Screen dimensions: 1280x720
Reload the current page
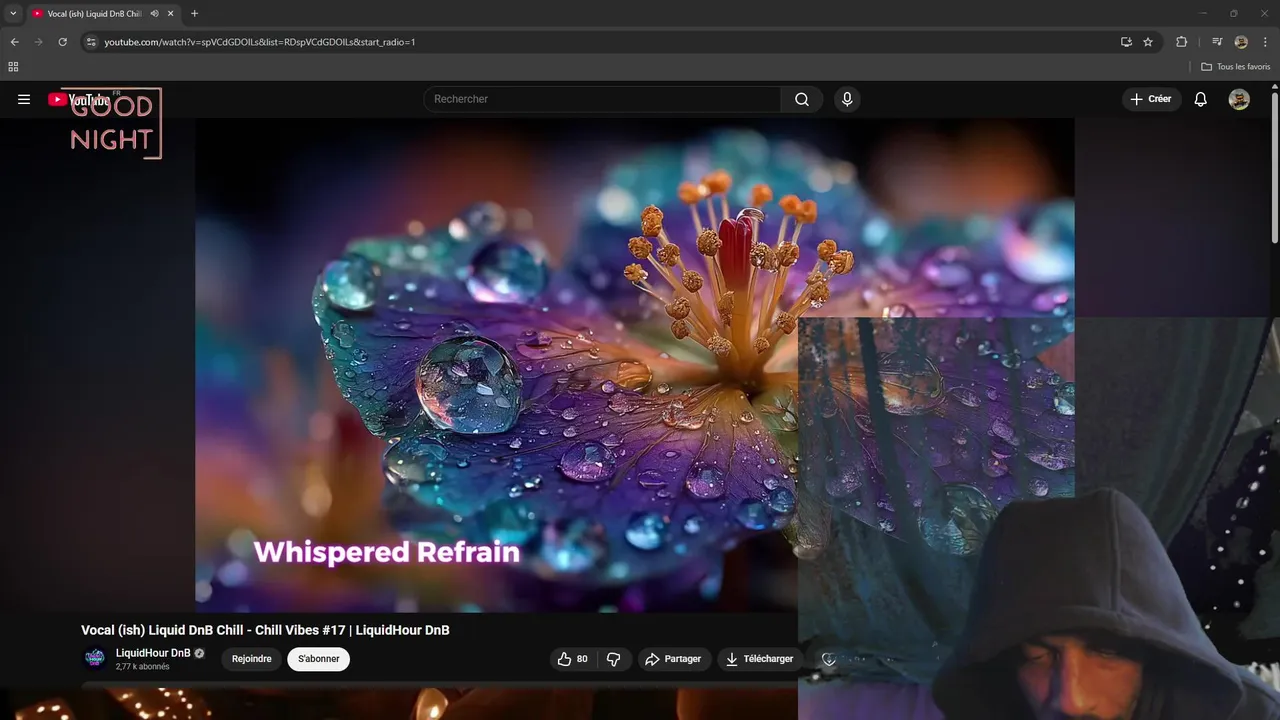(62, 42)
